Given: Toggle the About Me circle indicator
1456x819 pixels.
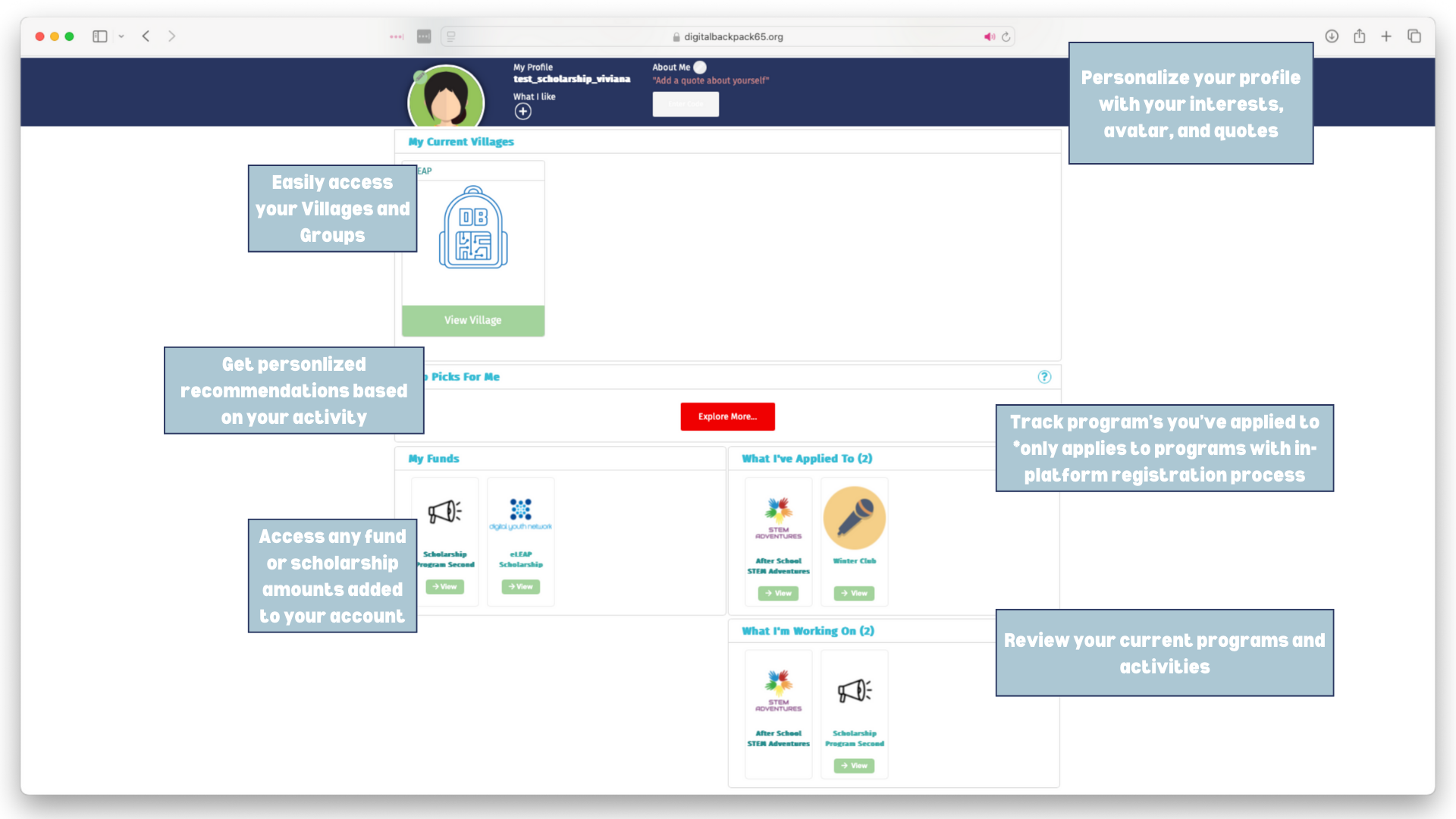Looking at the screenshot, I should (700, 67).
